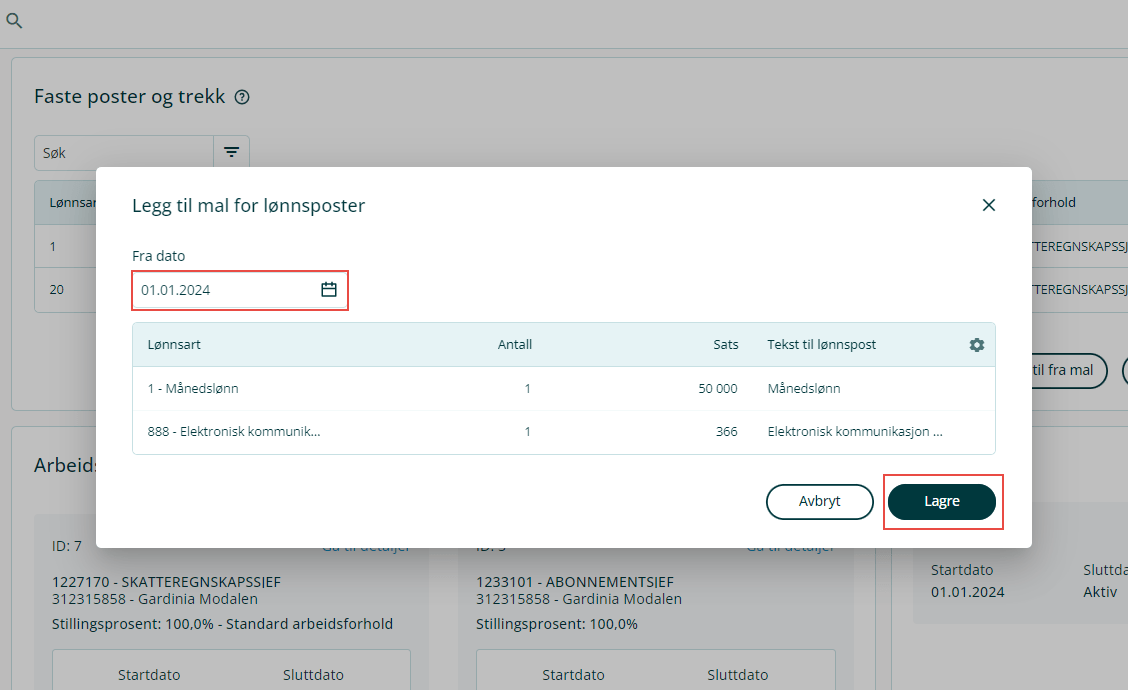Click the Sats value 50 000
The height and width of the screenshot is (690, 1128).
coord(717,389)
